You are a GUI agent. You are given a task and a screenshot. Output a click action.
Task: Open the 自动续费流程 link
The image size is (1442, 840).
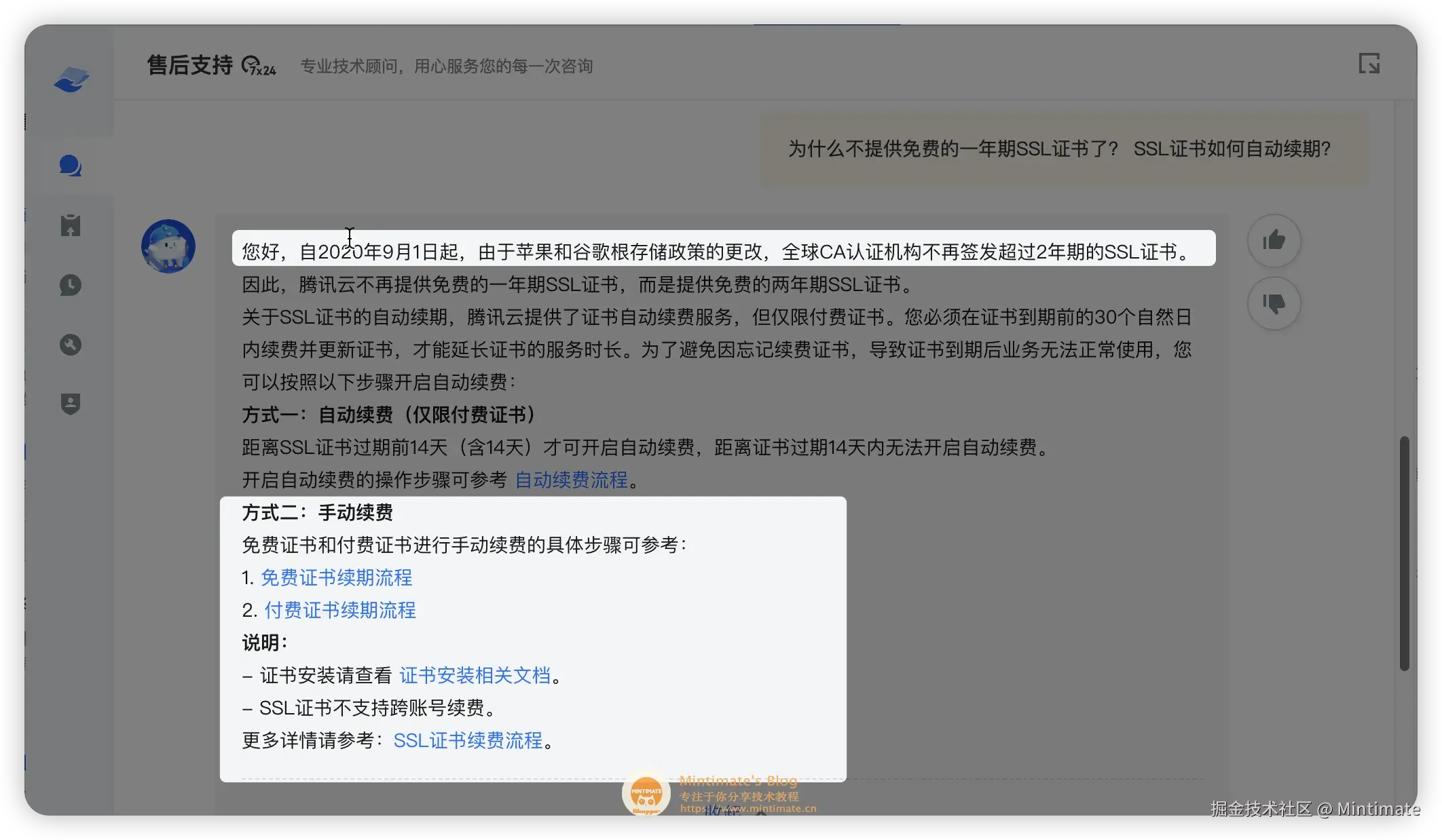coord(572,480)
